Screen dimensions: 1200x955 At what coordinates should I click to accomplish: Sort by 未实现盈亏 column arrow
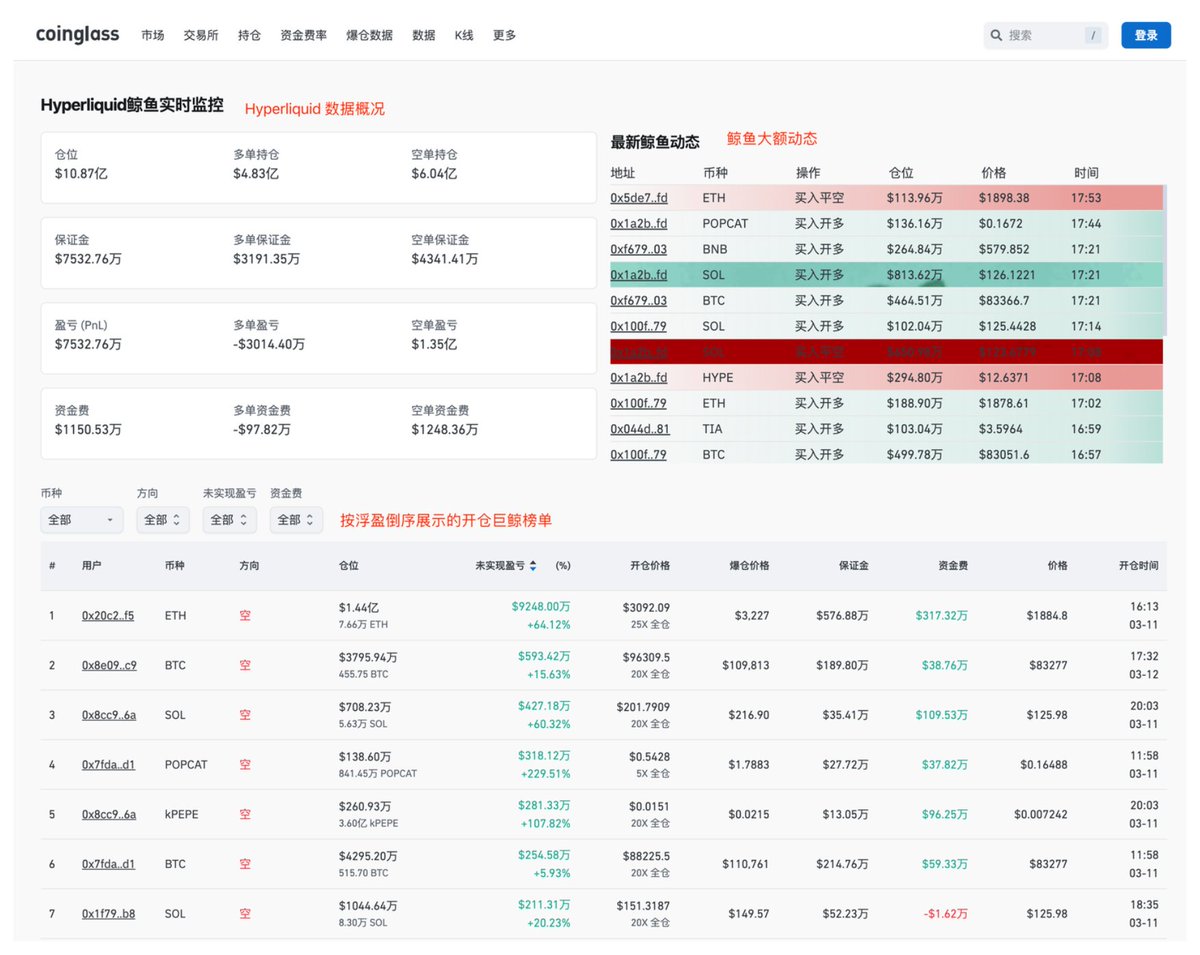(x=533, y=566)
